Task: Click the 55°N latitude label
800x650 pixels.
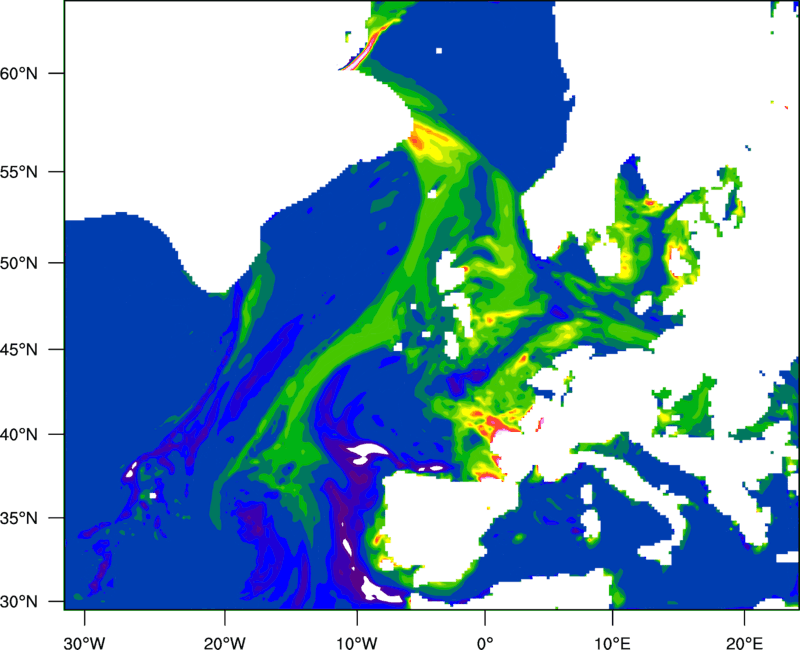Action: (19, 172)
